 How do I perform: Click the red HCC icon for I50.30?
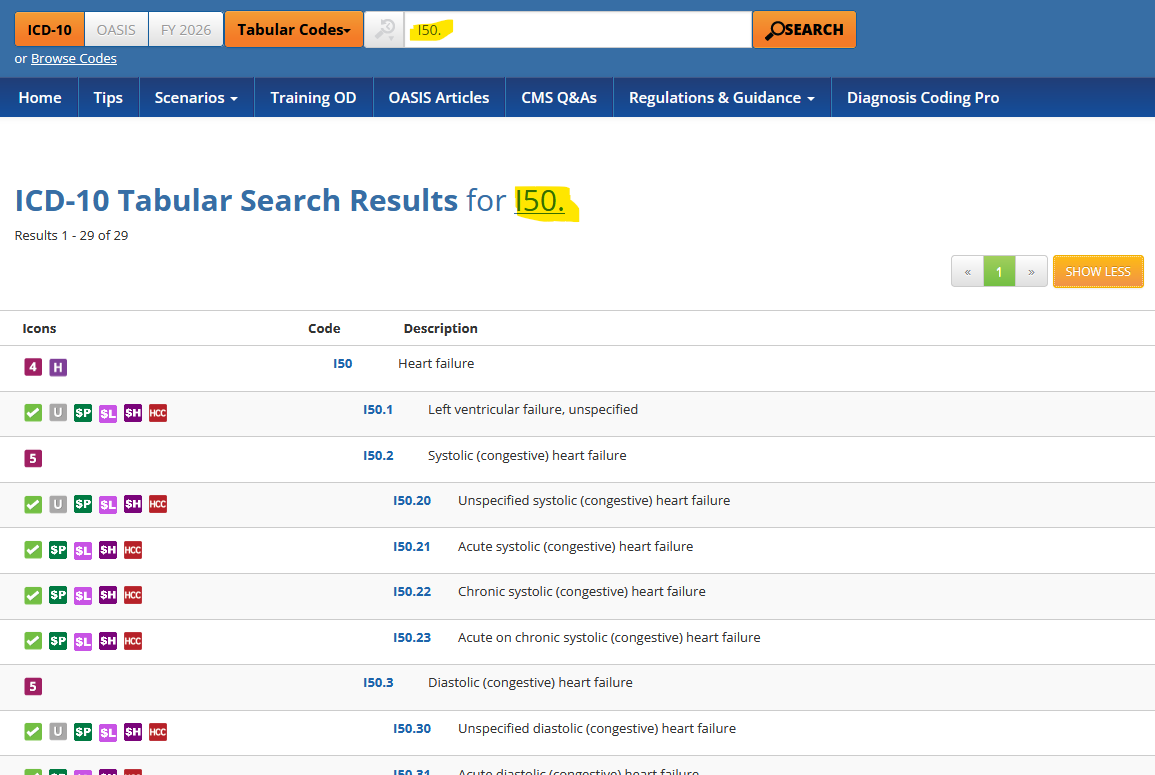[158, 731]
